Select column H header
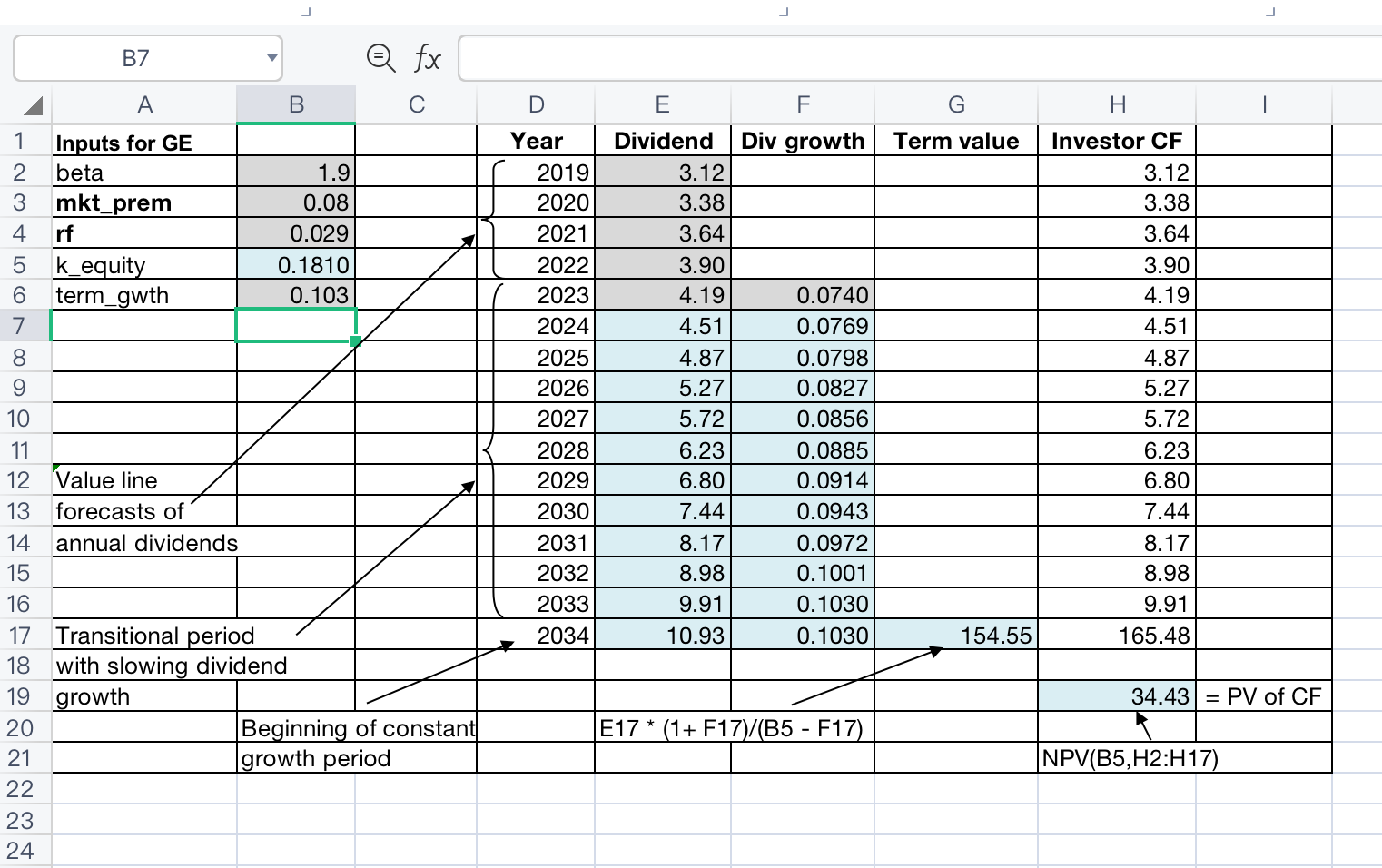The image size is (1382, 868). 1117,105
